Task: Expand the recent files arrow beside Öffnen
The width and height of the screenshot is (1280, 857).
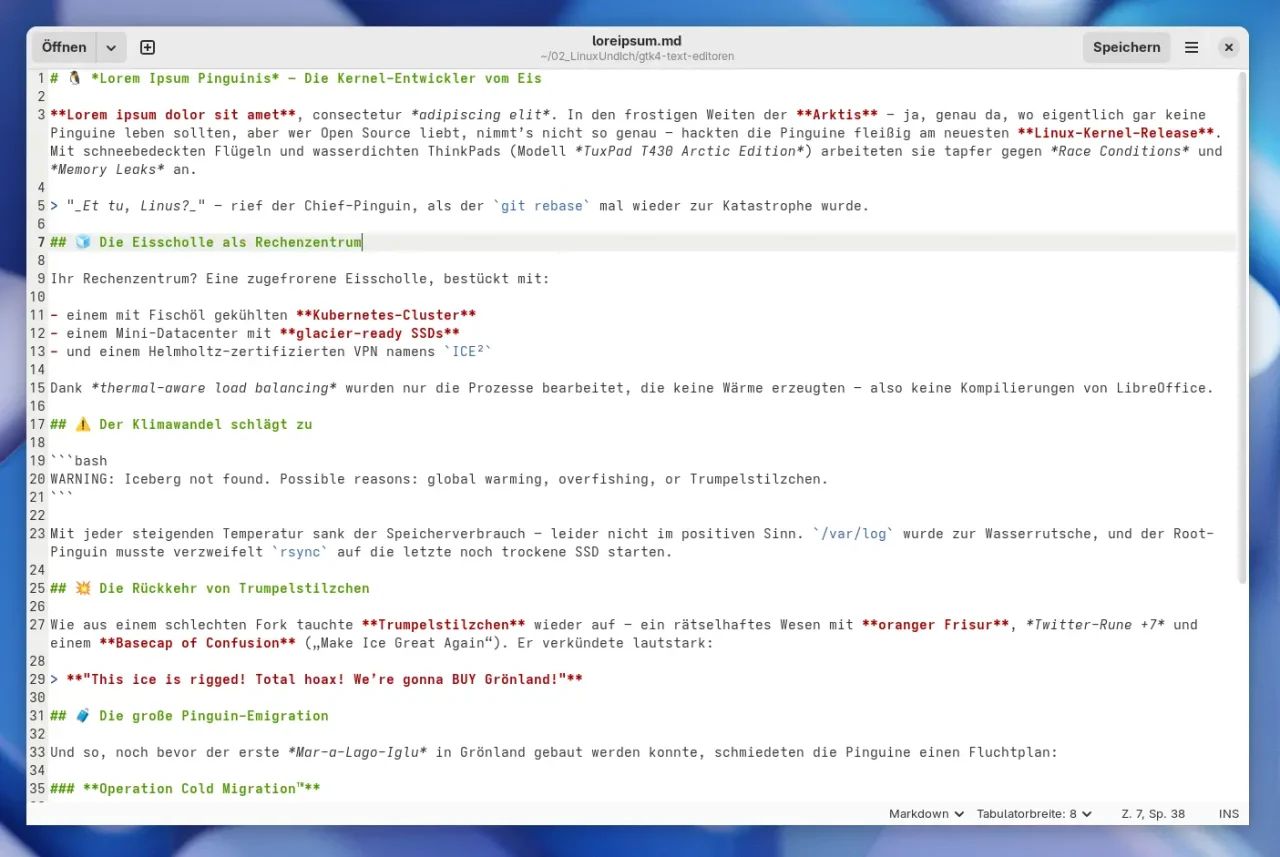Action: [111, 47]
